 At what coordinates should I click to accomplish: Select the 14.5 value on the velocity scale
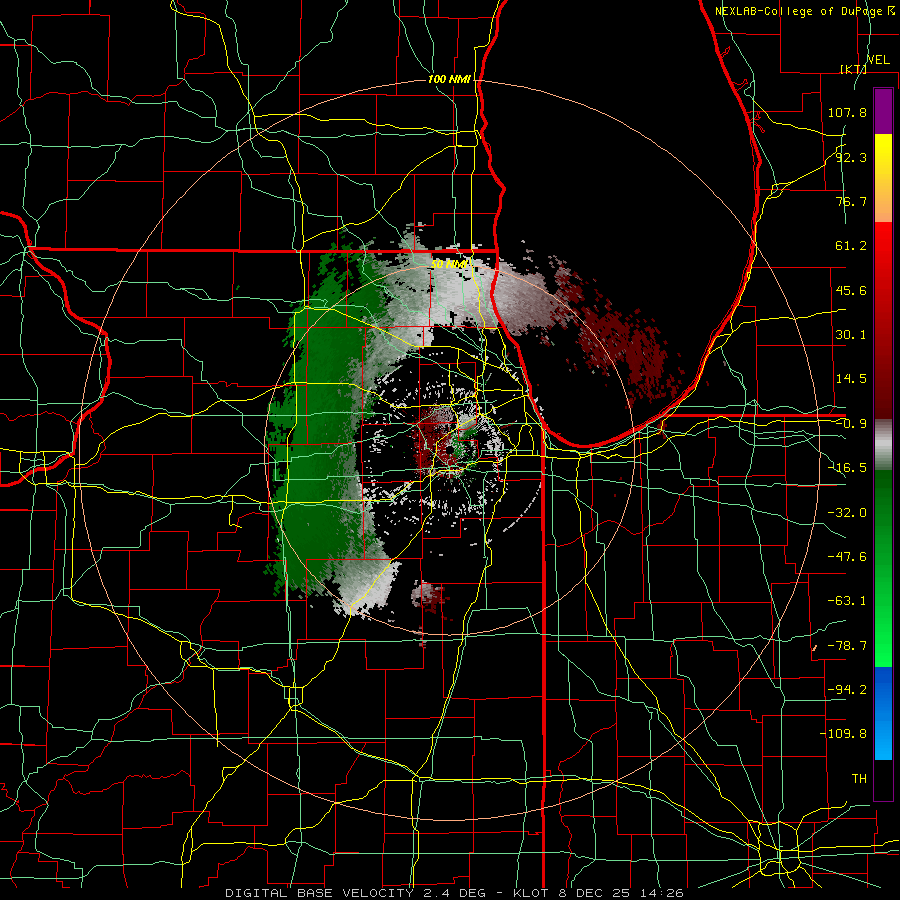click(x=851, y=379)
